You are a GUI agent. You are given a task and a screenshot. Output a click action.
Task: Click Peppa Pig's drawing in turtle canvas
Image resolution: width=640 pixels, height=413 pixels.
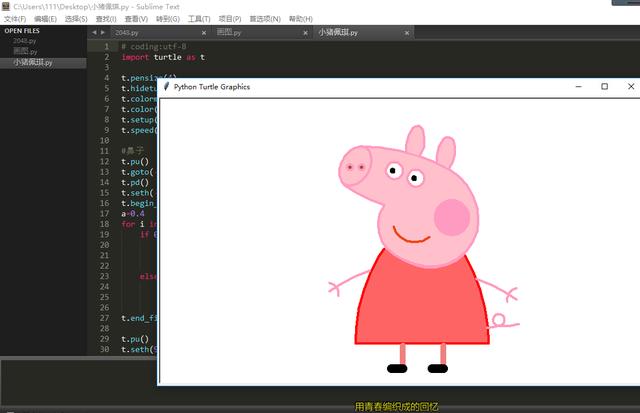[423, 249]
